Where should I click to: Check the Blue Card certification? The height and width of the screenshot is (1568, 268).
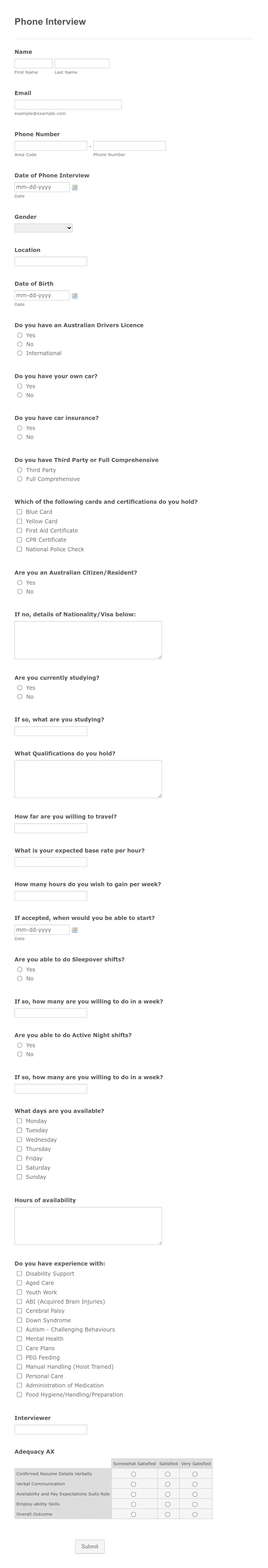point(20,512)
